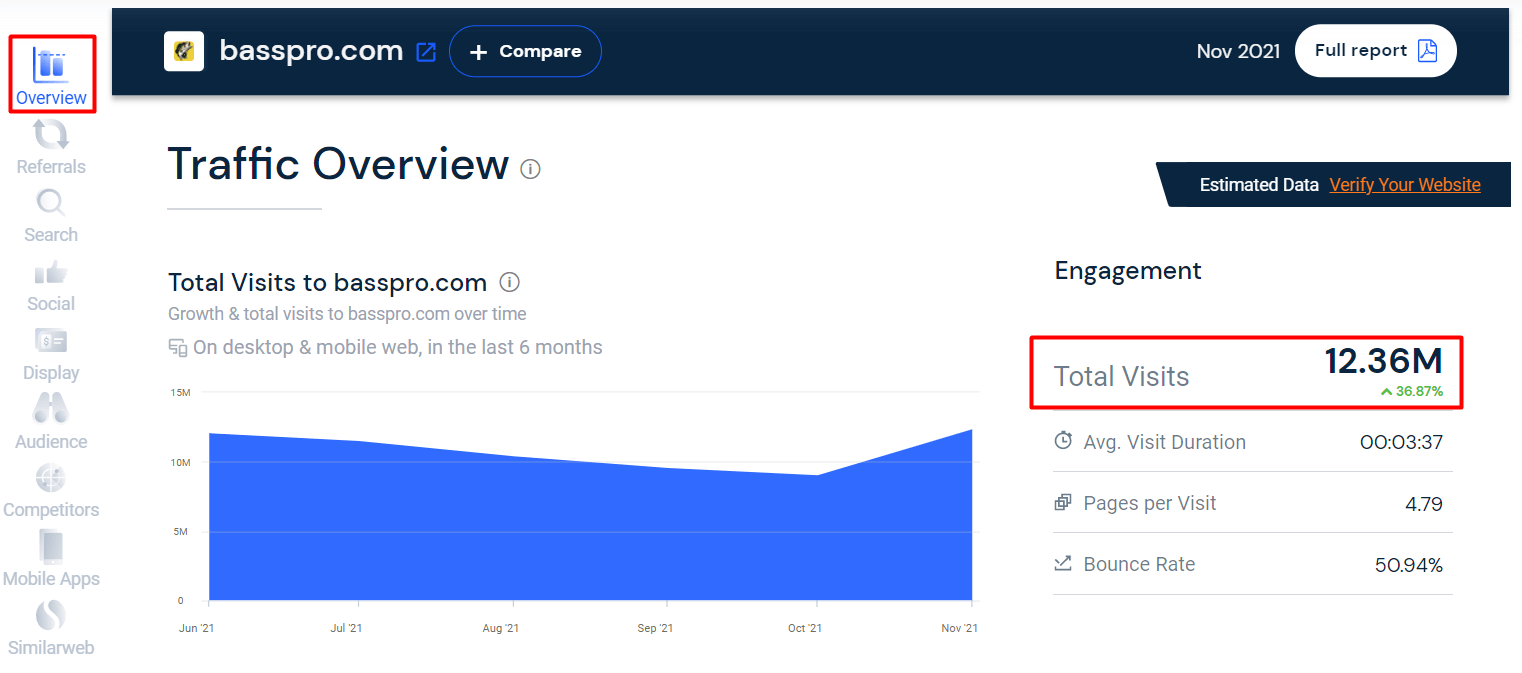The width and height of the screenshot is (1522, 673).
Task: Open the Referrals section icon
Action: pos(51,135)
